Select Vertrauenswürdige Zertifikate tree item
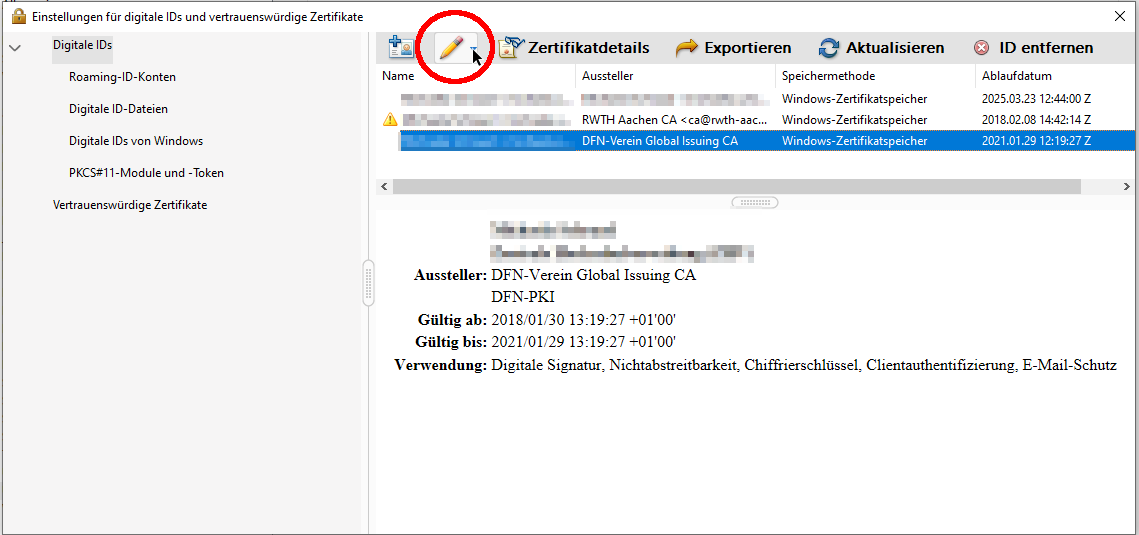The image size is (1139, 535). pyautogui.click(x=130, y=205)
